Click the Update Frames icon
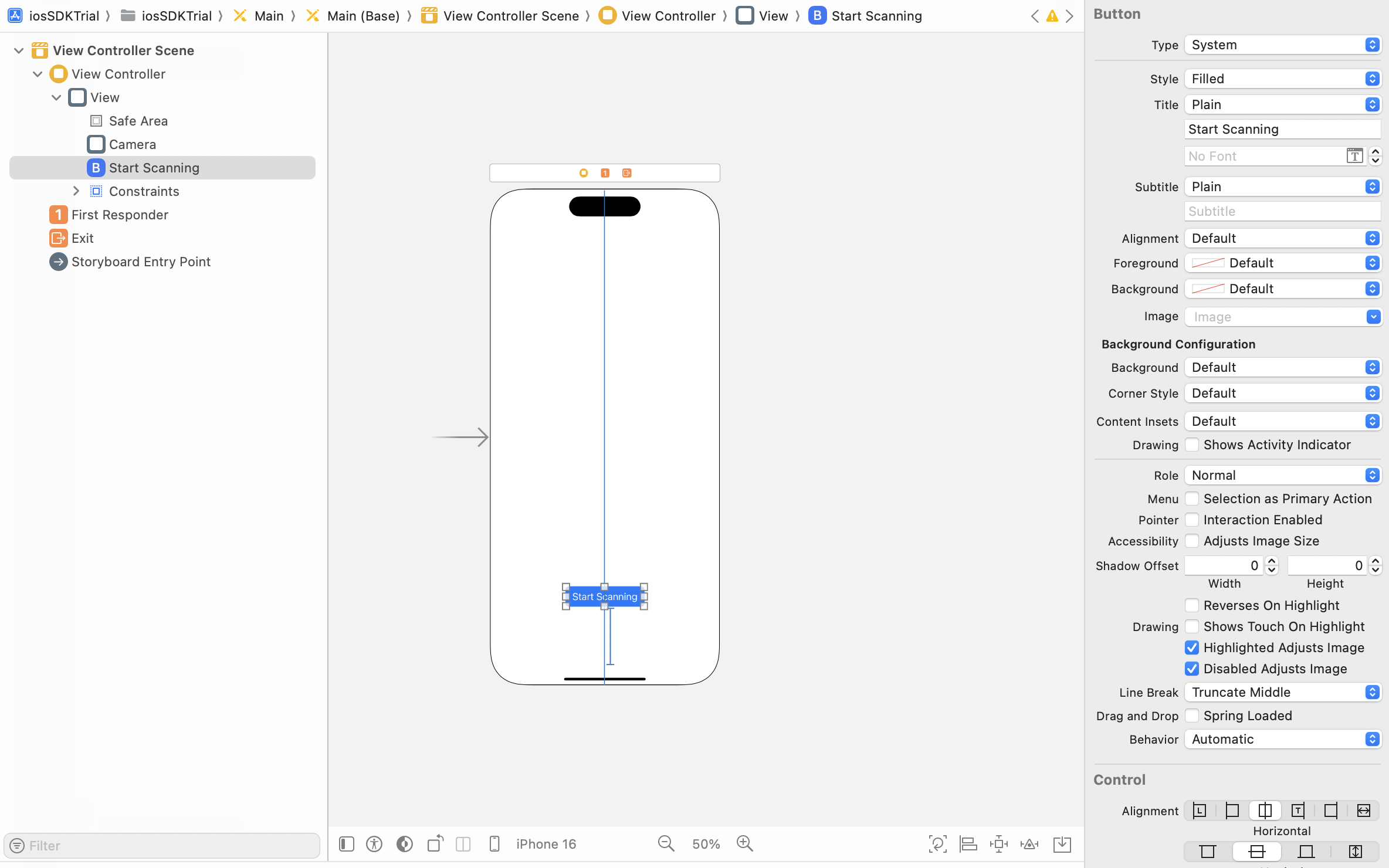Viewport: 1389px width, 868px height. (938, 843)
